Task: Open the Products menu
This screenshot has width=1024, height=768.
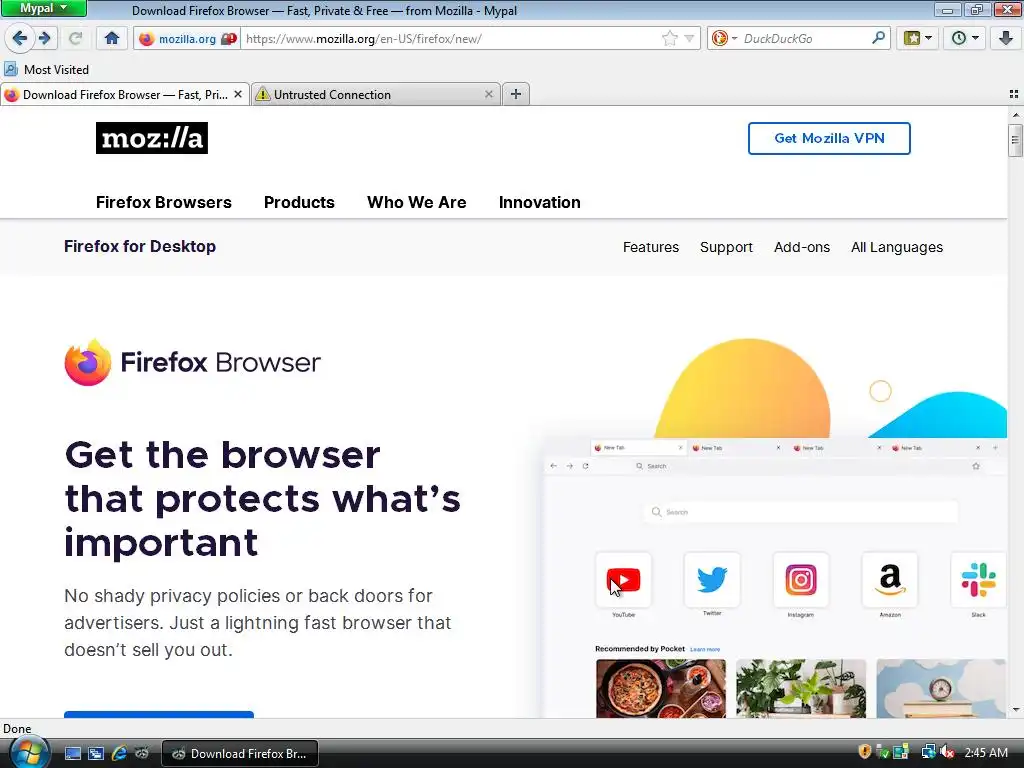Action: click(299, 202)
